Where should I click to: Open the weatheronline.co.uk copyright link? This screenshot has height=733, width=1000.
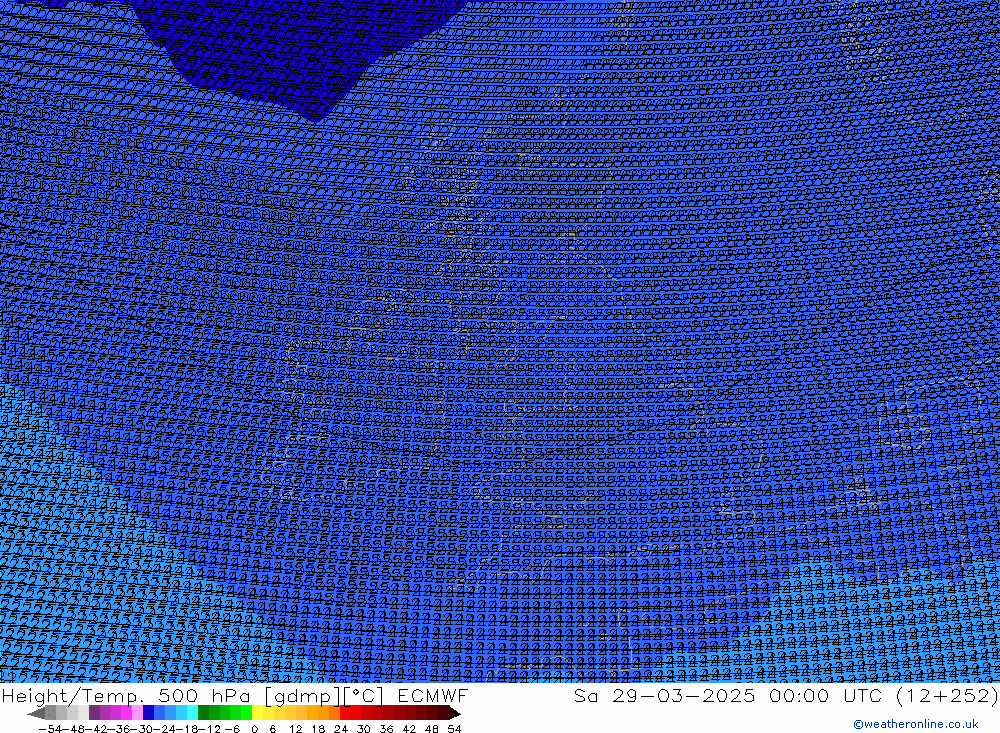(916, 724)
